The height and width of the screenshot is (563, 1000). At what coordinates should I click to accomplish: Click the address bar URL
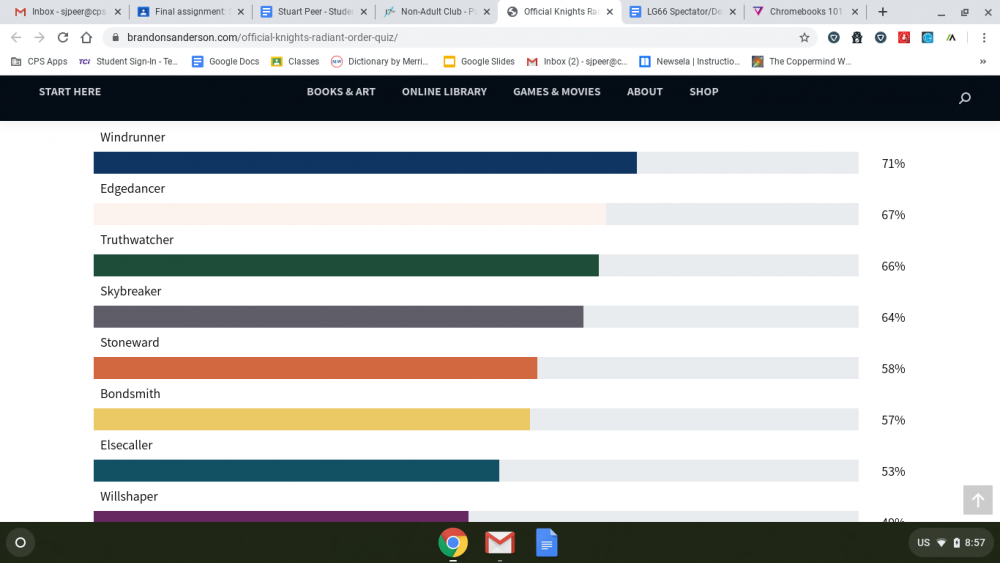[x=262, y=38]
